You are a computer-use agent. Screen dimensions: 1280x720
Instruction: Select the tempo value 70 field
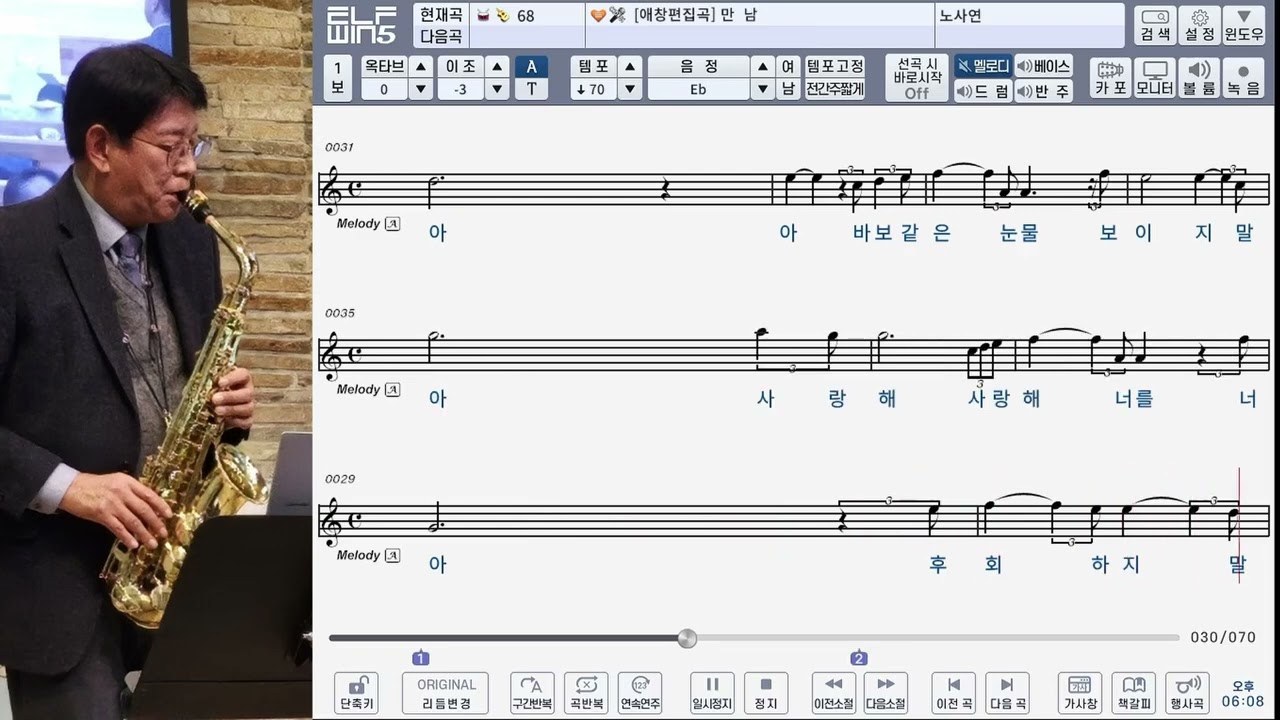(594, 89)
